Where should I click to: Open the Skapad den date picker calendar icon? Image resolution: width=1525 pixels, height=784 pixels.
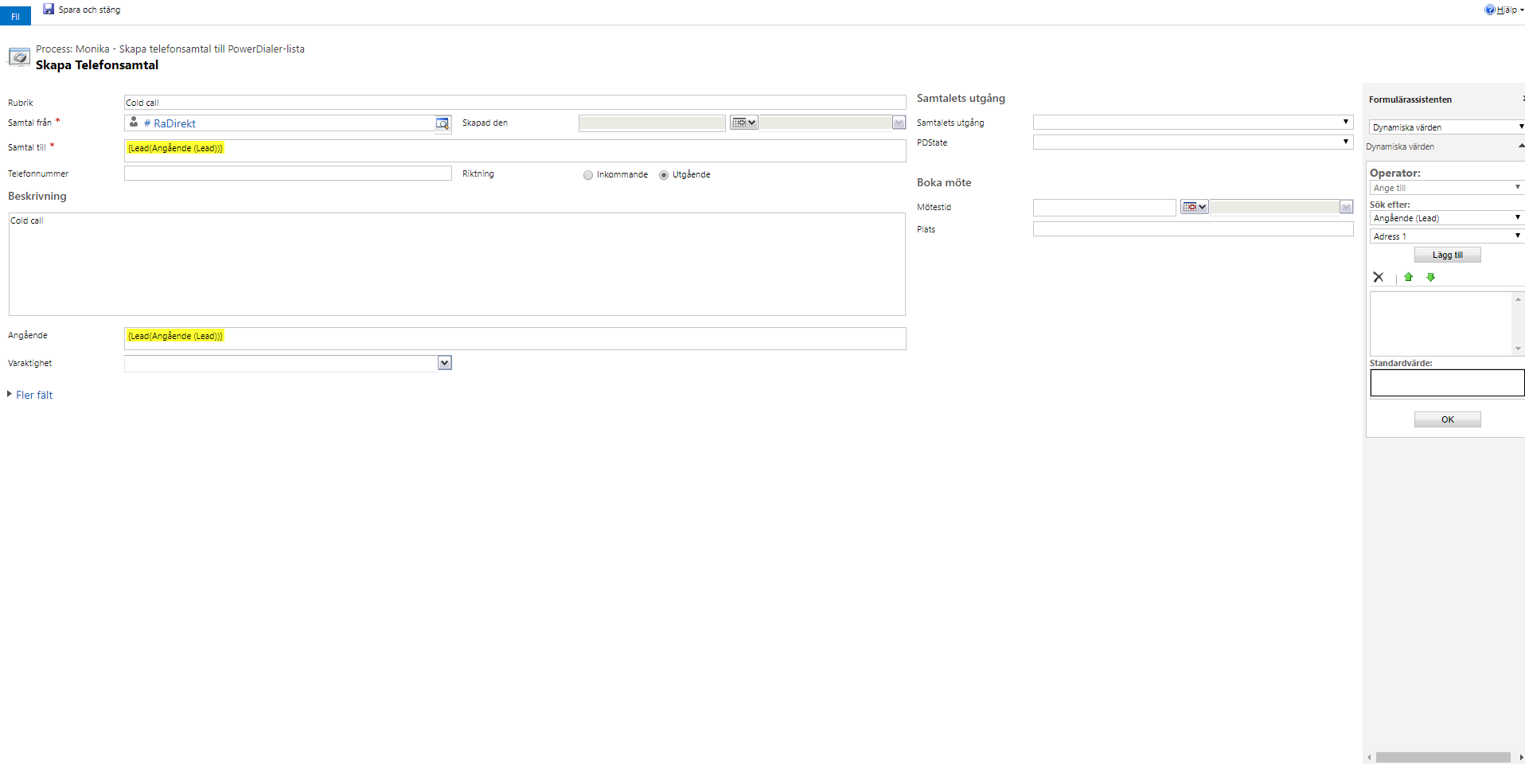click(743, 123)
